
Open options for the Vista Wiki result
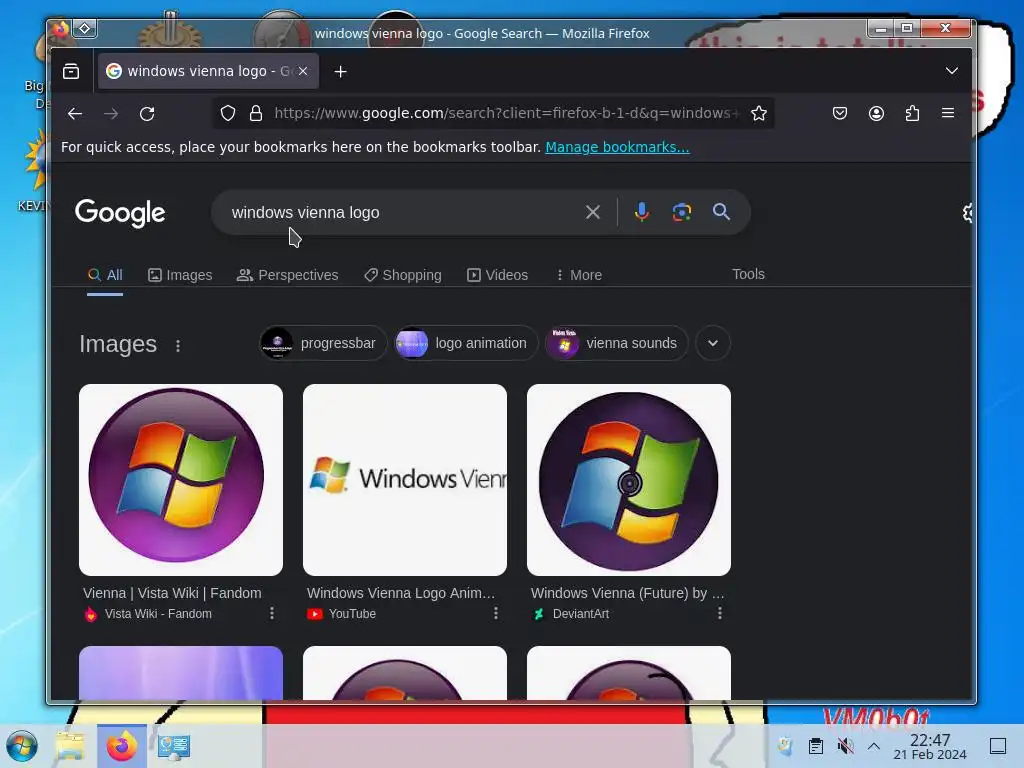[272, 613]
